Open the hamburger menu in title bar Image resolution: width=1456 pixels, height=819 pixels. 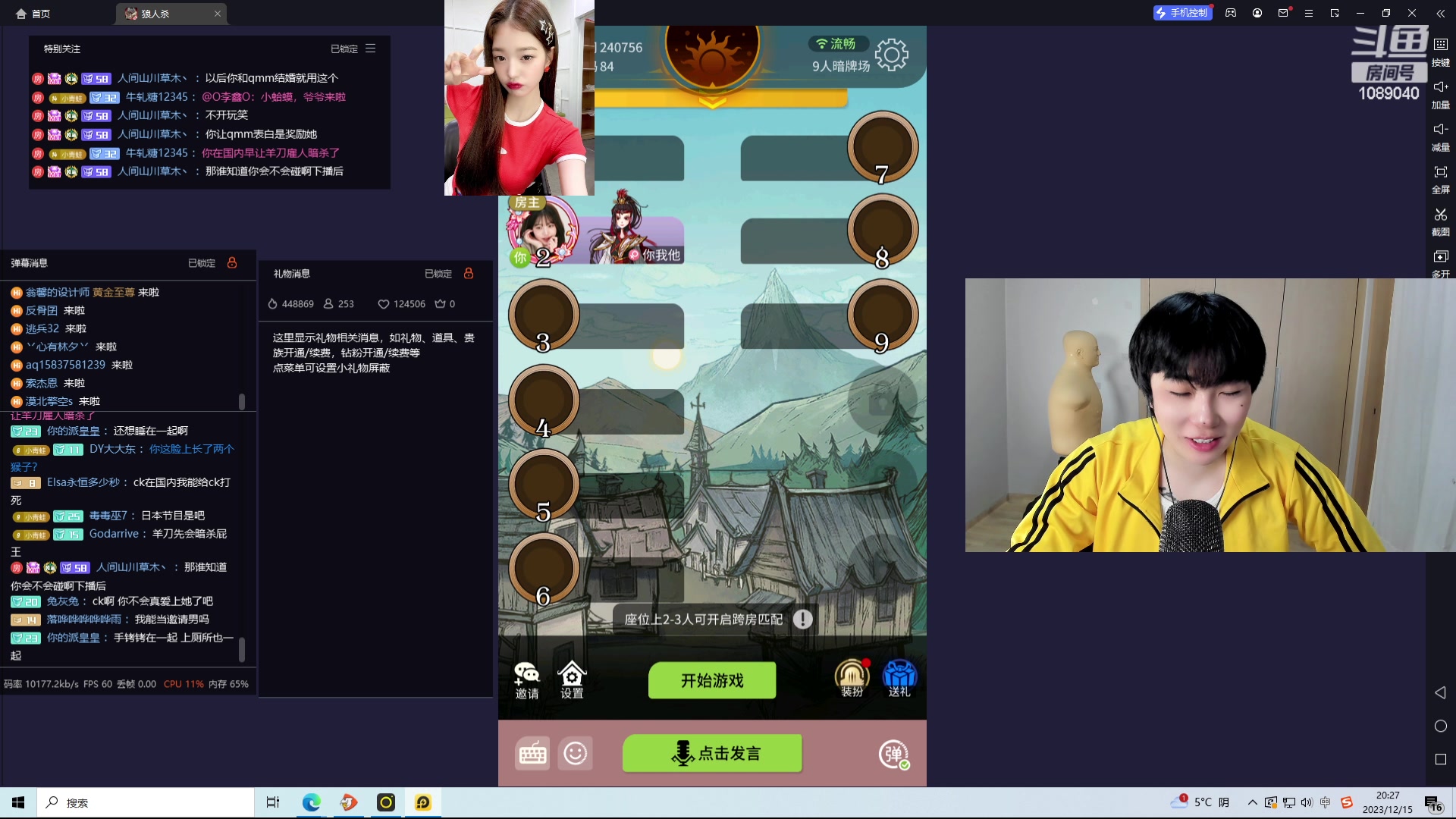click(x=1309, y=13)
